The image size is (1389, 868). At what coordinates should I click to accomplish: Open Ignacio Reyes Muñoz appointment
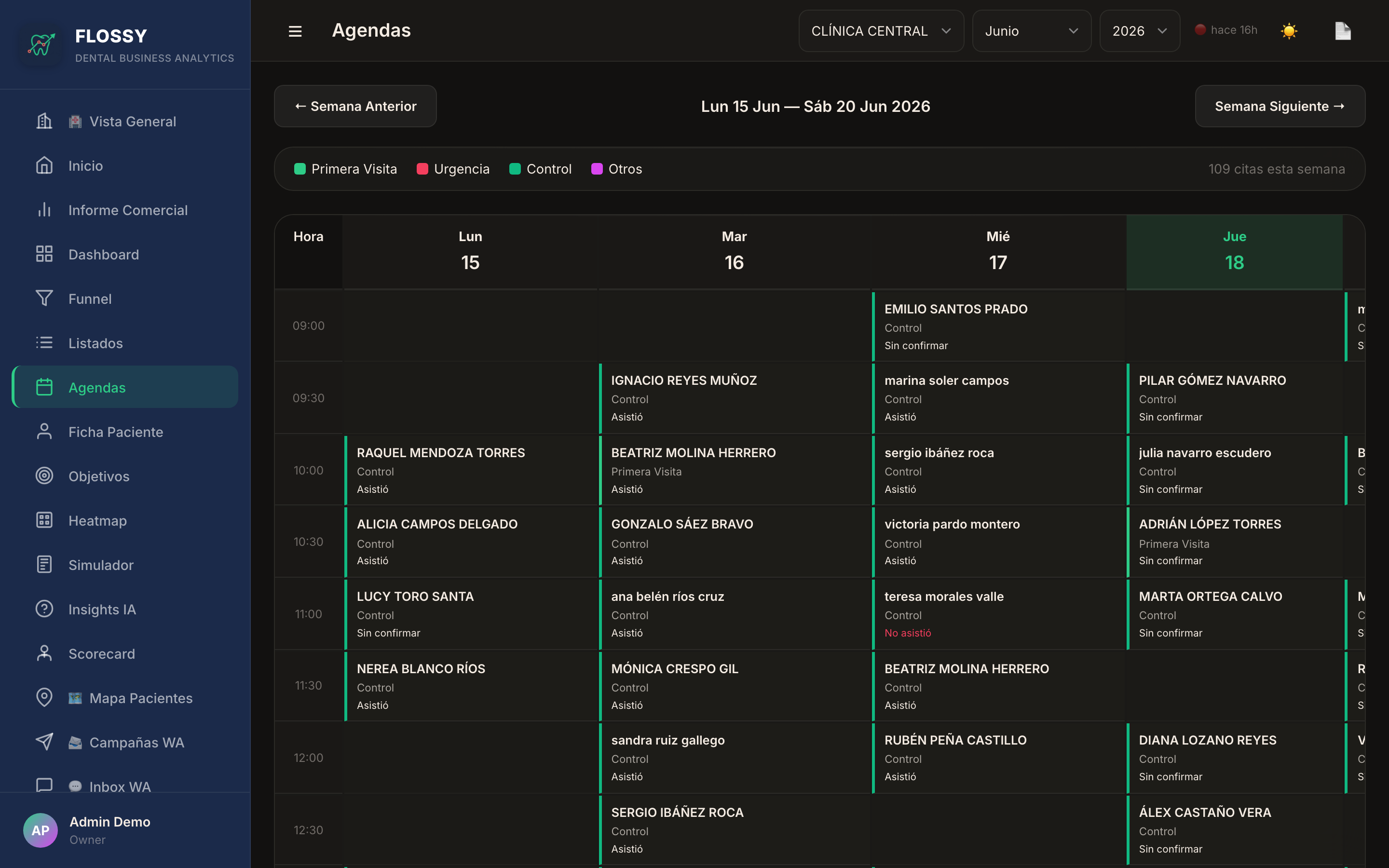pyautogui.click(x=734, y=398)
